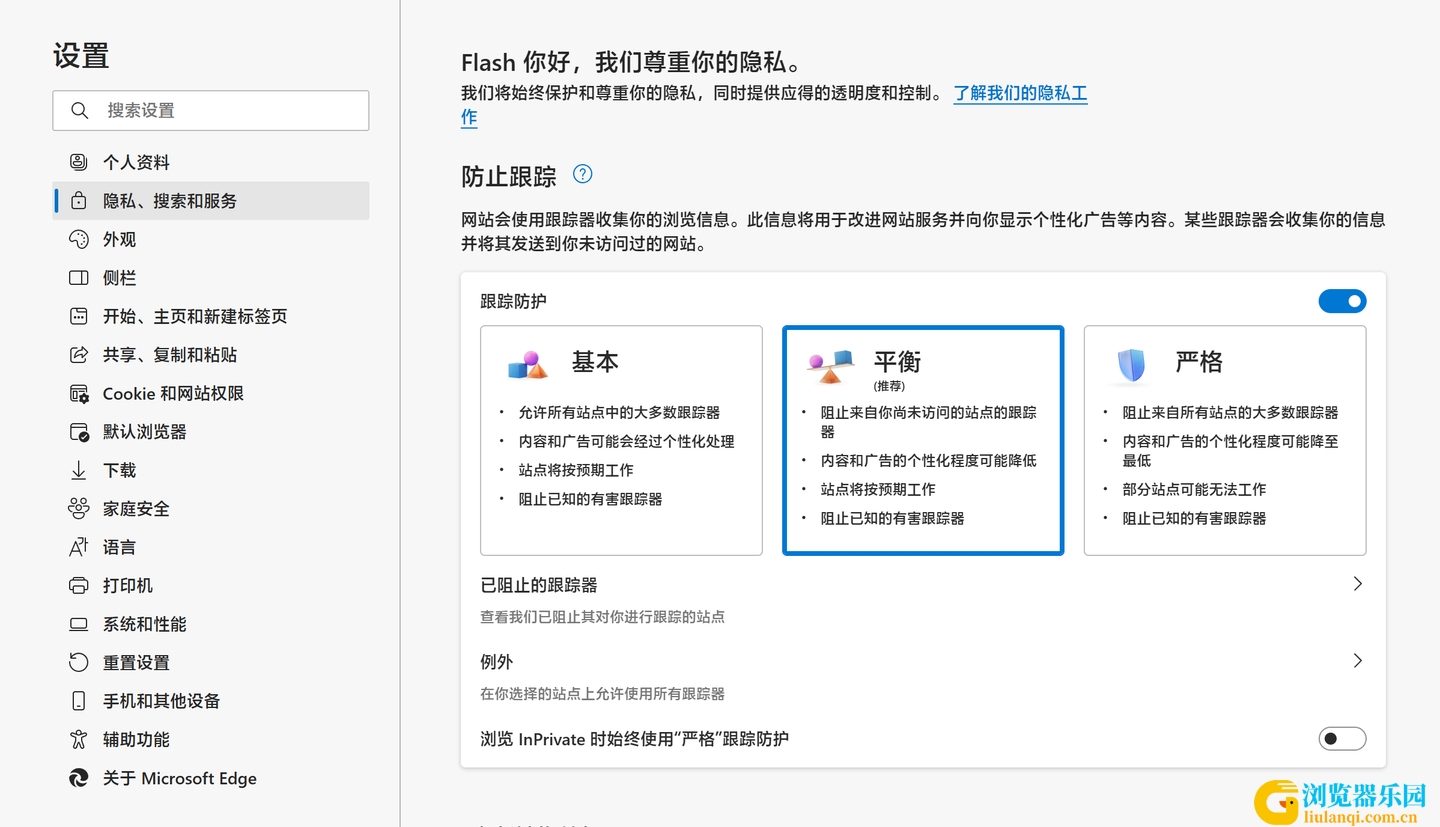This screenshot has width=1440, height=827.
Task: Click the 系统和性能 laptop icon
Action: tap(79, 624)
